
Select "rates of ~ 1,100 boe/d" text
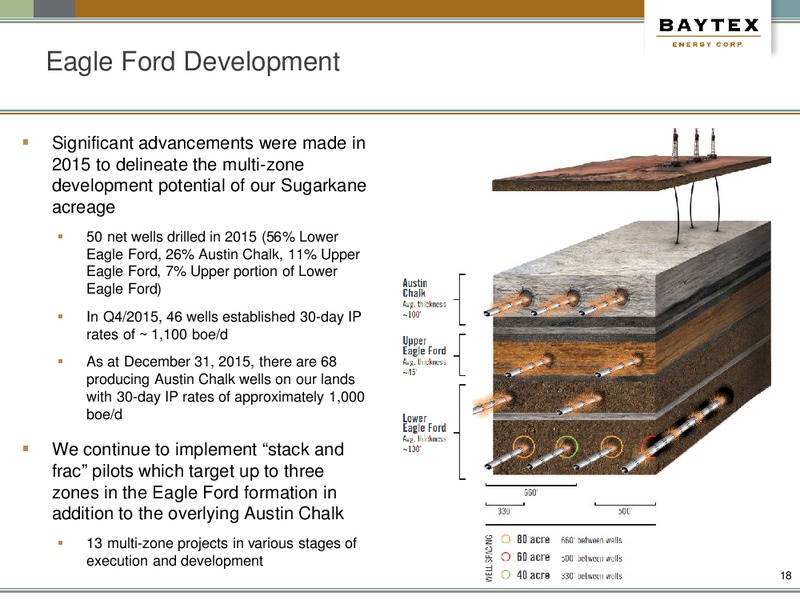(157, 335)
